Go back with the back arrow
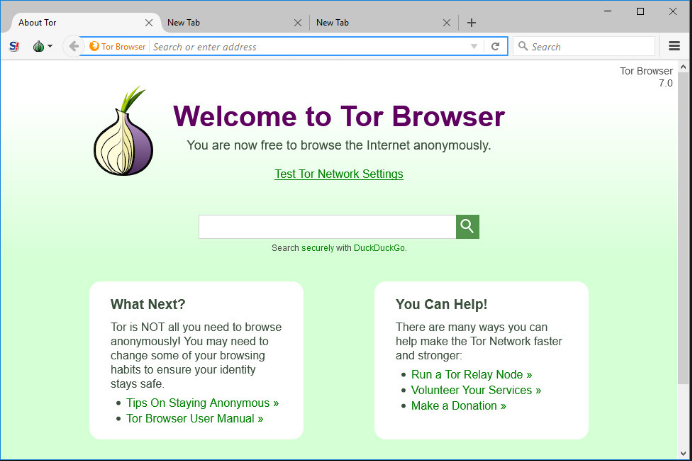The image size is (692, 461). [74, 46]
